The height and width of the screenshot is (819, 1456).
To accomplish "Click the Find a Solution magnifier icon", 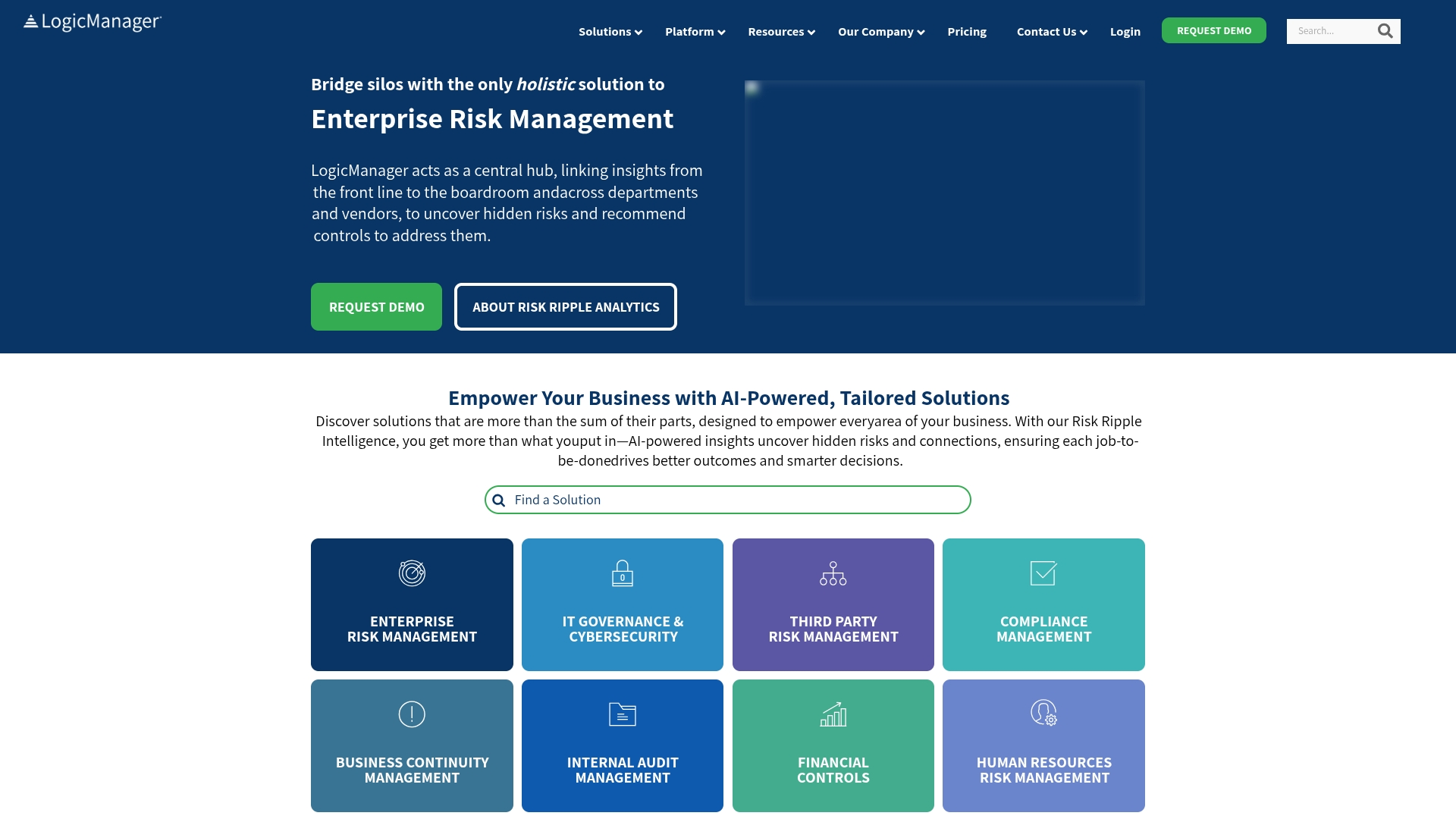I will point(498,500).
